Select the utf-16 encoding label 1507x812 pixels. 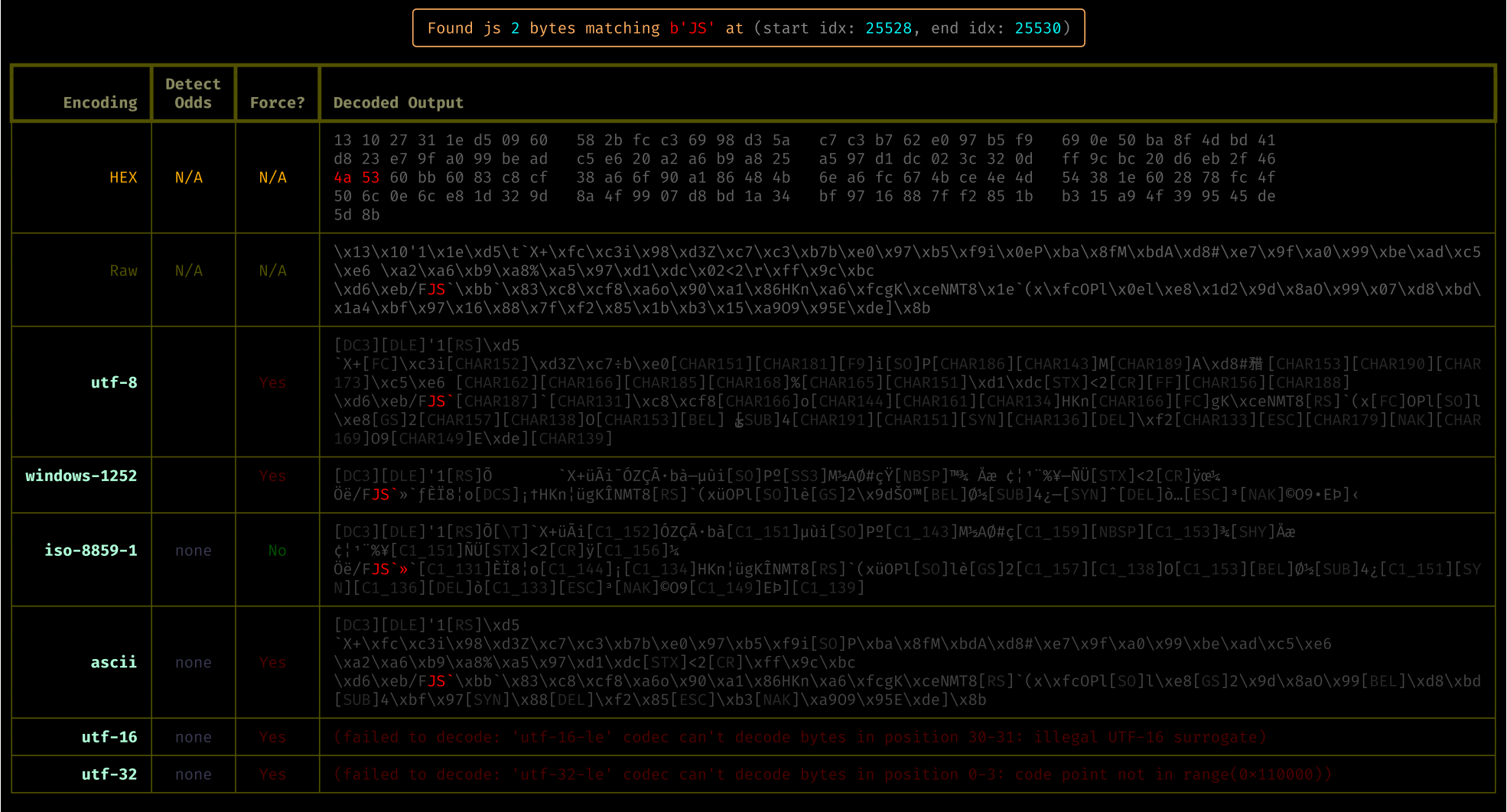109,737
